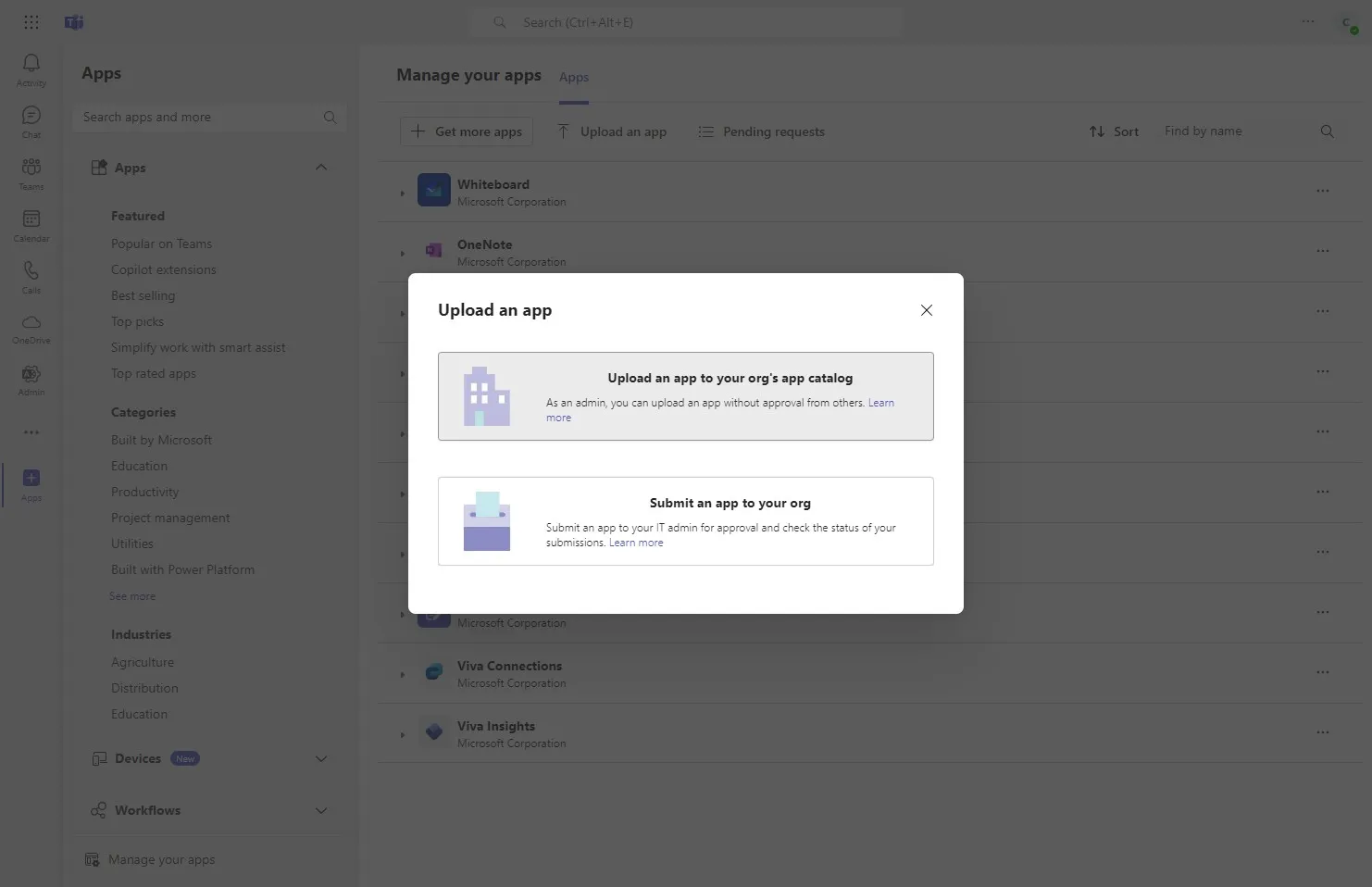Screen dimensions: 1372x887
Task: Open Calendar in the left rail
Action: click(31, 225)
